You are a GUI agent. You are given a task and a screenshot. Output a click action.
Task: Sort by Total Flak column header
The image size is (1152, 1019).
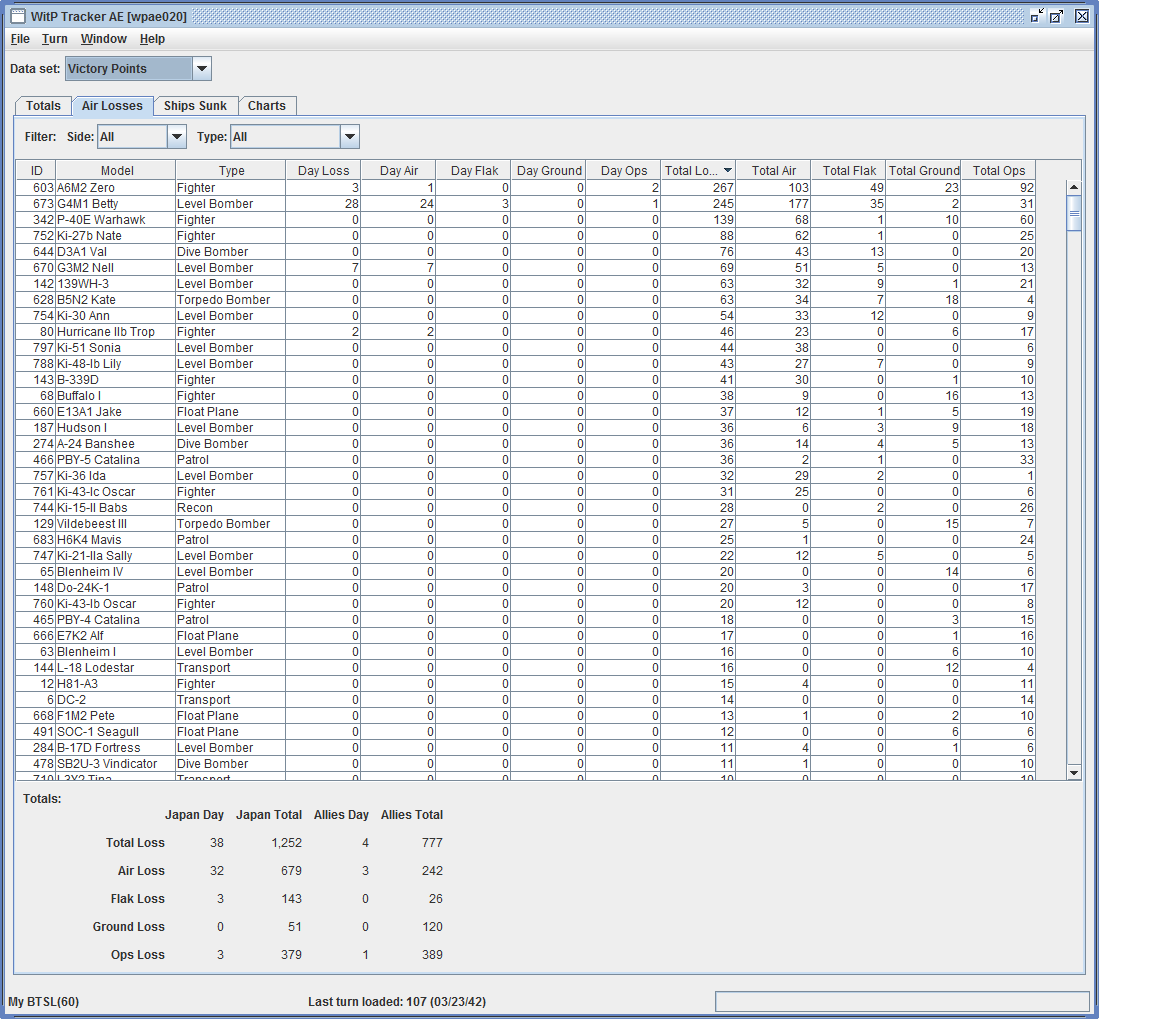pyautogui.click(x=849, y=170)
